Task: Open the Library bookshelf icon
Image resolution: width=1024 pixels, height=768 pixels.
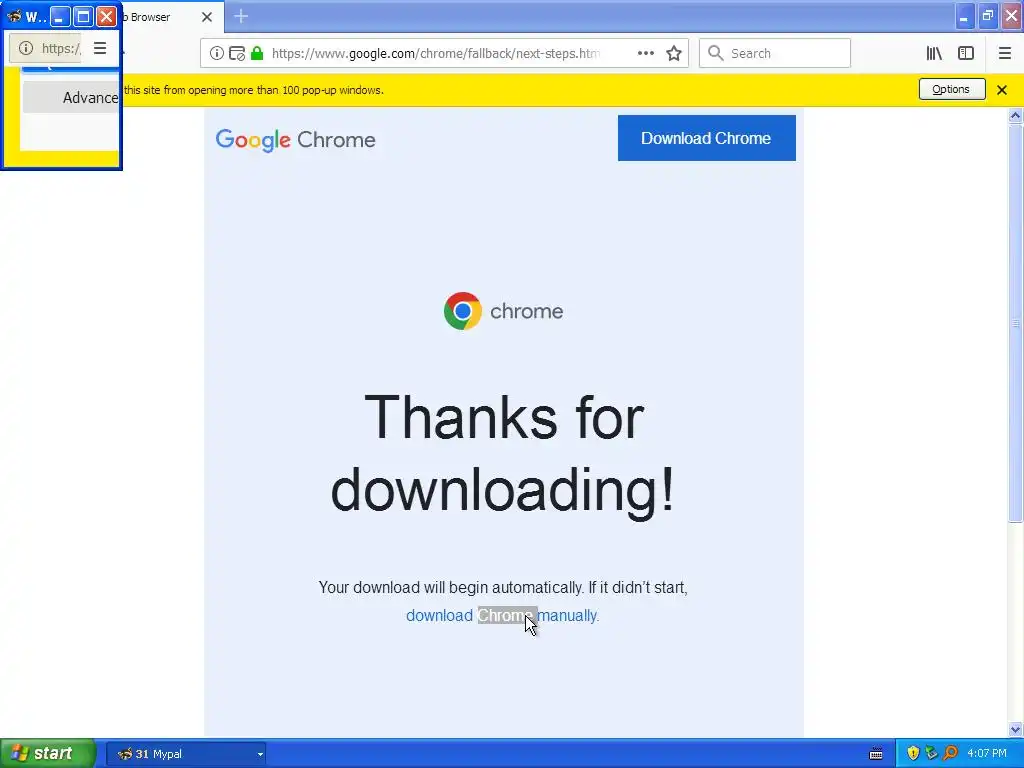Action: tap(934, 54)
